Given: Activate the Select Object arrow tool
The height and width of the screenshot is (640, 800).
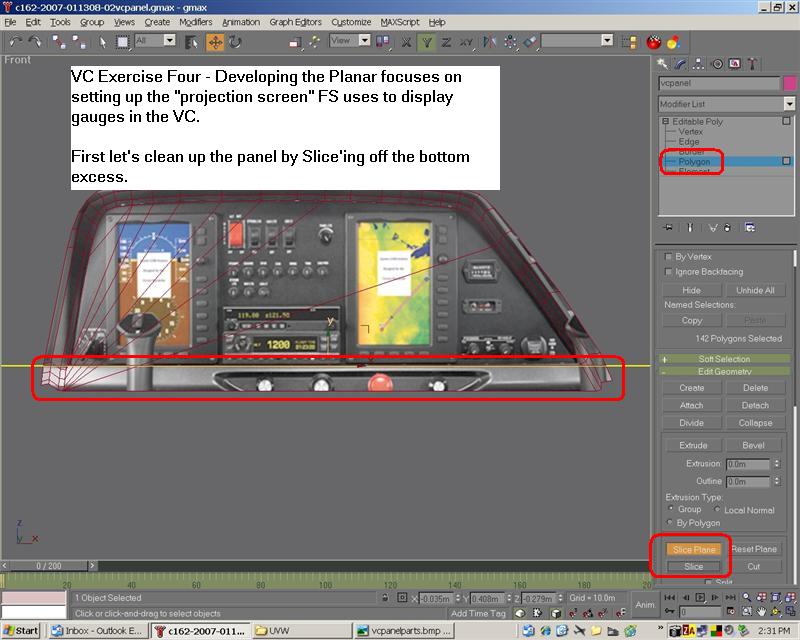Looking at the screenshot, I should pyautogui.click(x=103, y=42).
